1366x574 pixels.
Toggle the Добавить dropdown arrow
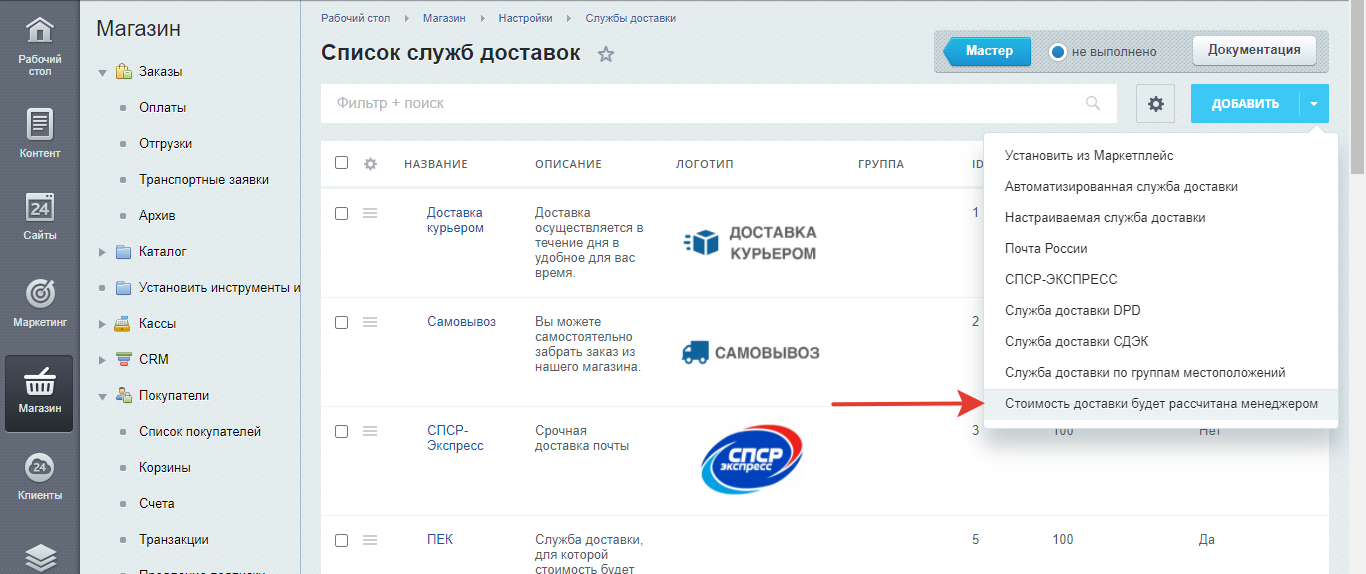pyautogui.click(x=1314, y=104)
